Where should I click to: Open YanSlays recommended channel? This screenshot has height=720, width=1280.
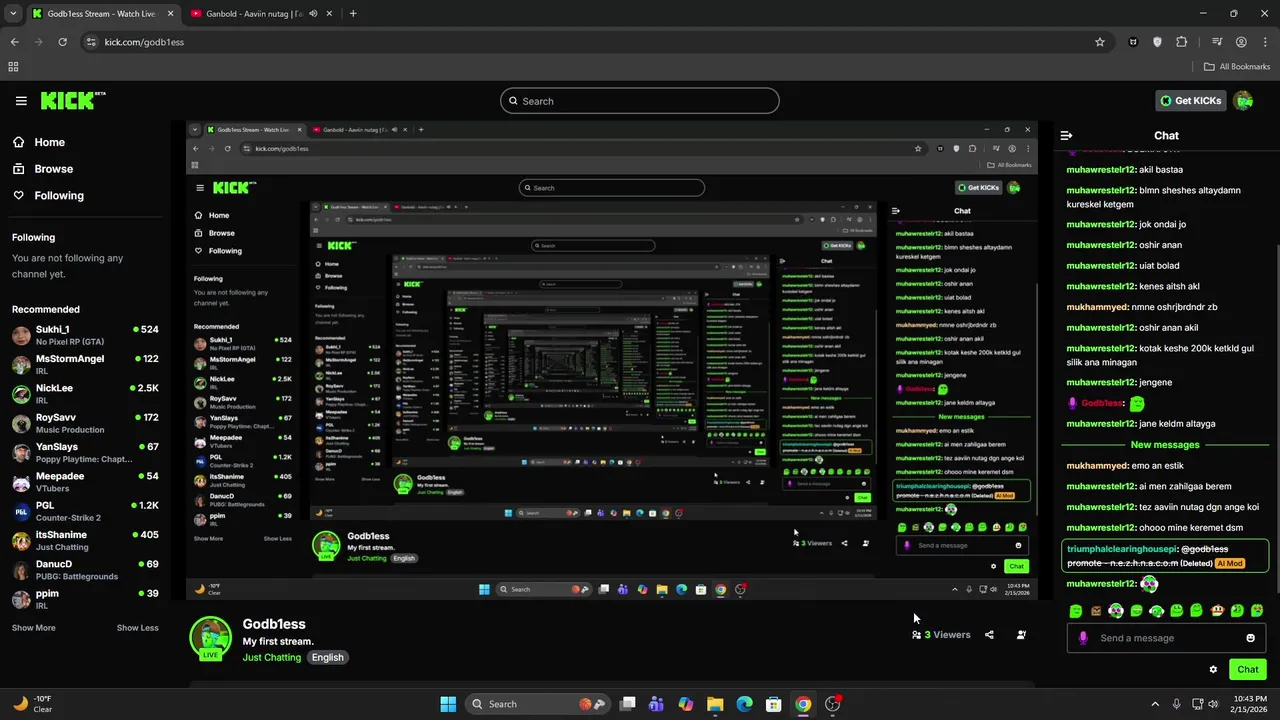point(85,453)
